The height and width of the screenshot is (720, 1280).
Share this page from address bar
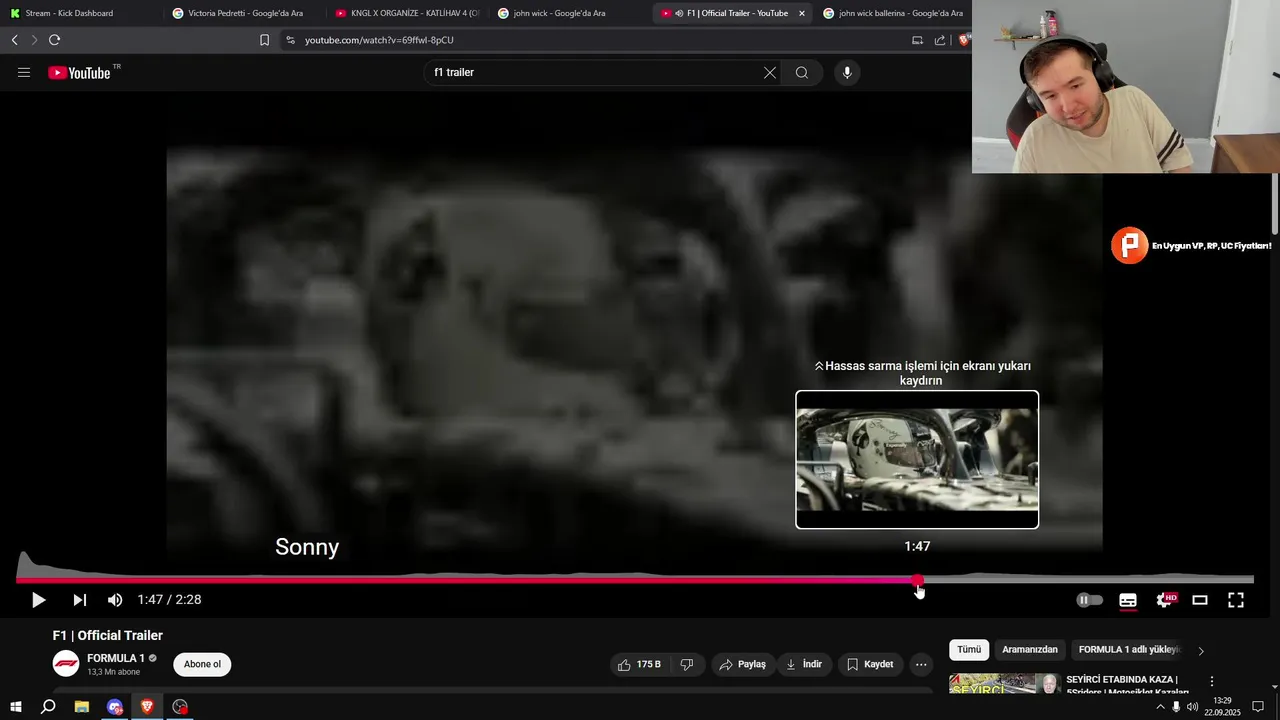click(940, 40)
